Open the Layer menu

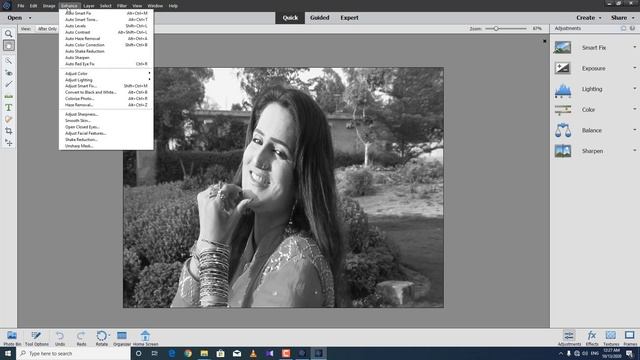[89, 6]
